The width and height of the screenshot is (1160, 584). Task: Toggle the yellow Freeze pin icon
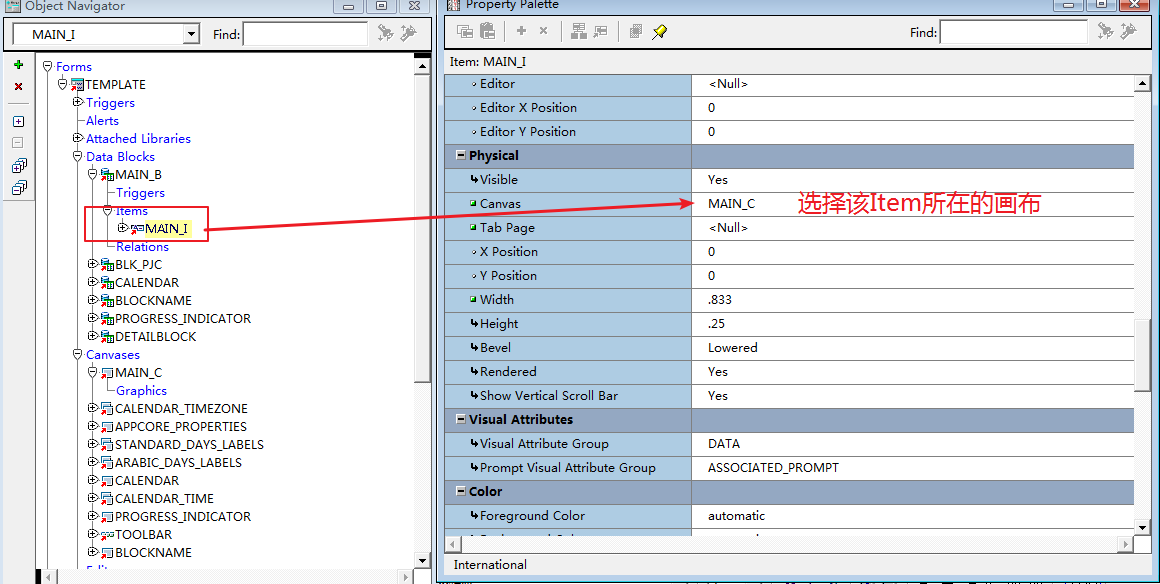659,32
